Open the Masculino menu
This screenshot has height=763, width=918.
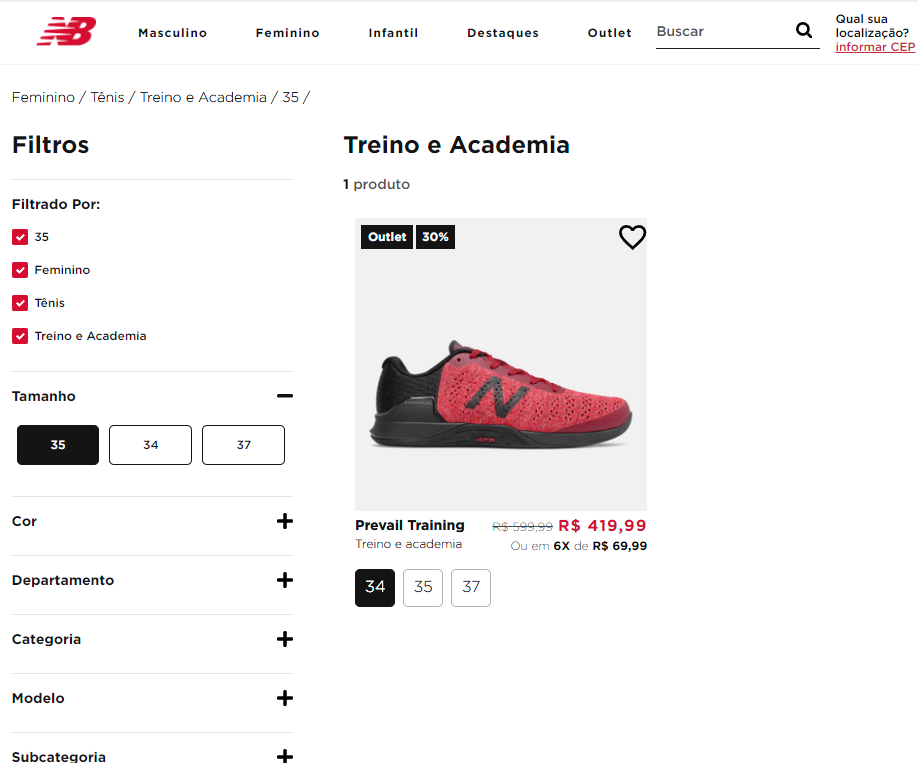(x=172, y=33)
